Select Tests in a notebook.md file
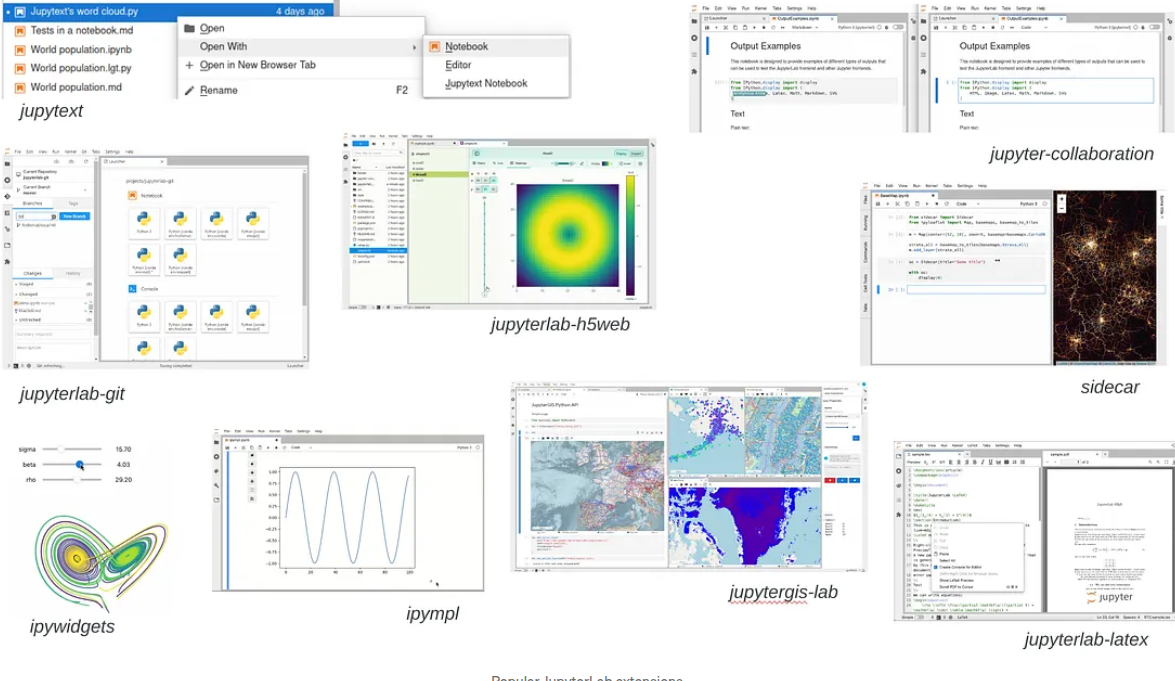Screen dimensions: 1175x681 (81, 31)
